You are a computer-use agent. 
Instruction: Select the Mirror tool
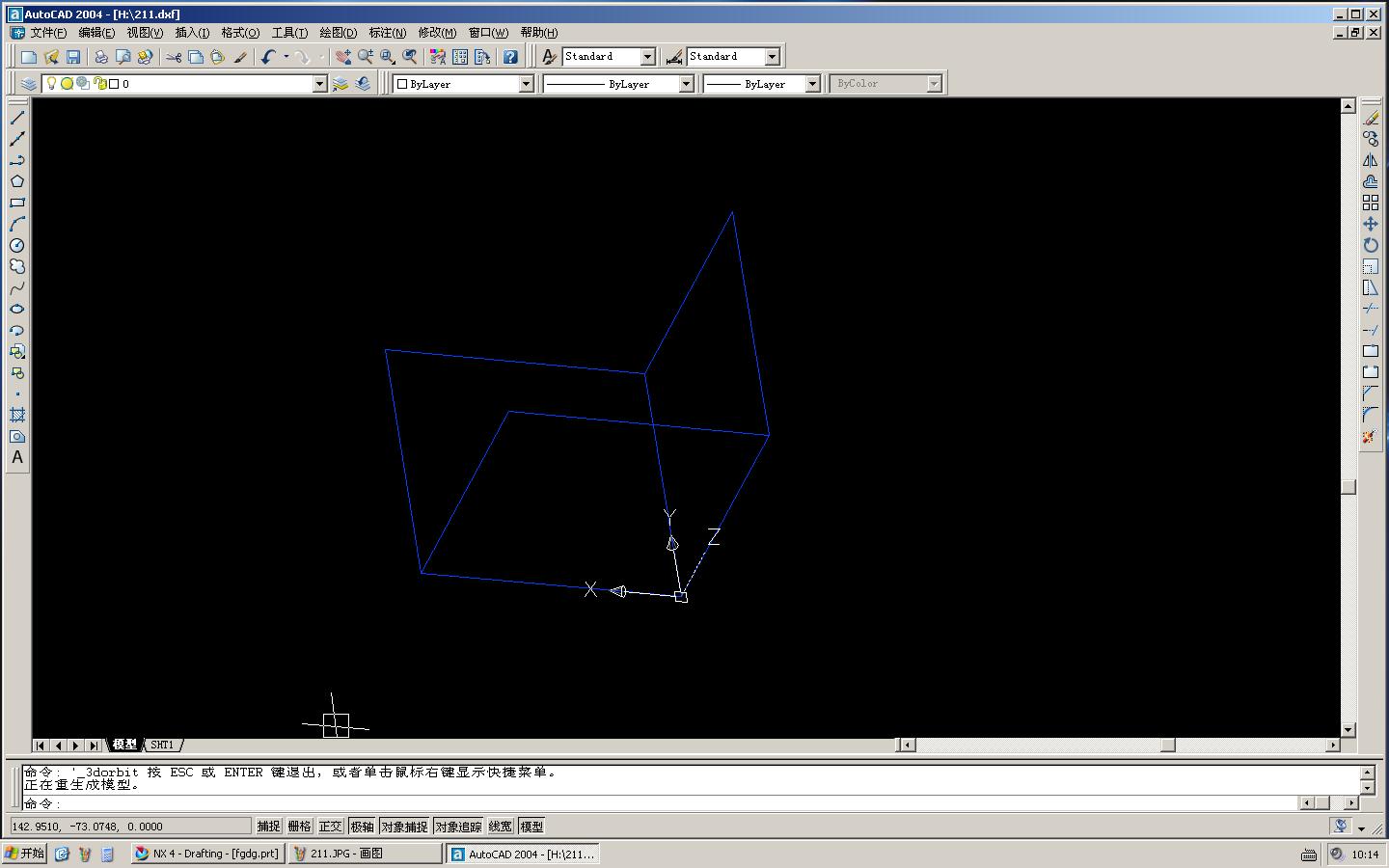1371,160
